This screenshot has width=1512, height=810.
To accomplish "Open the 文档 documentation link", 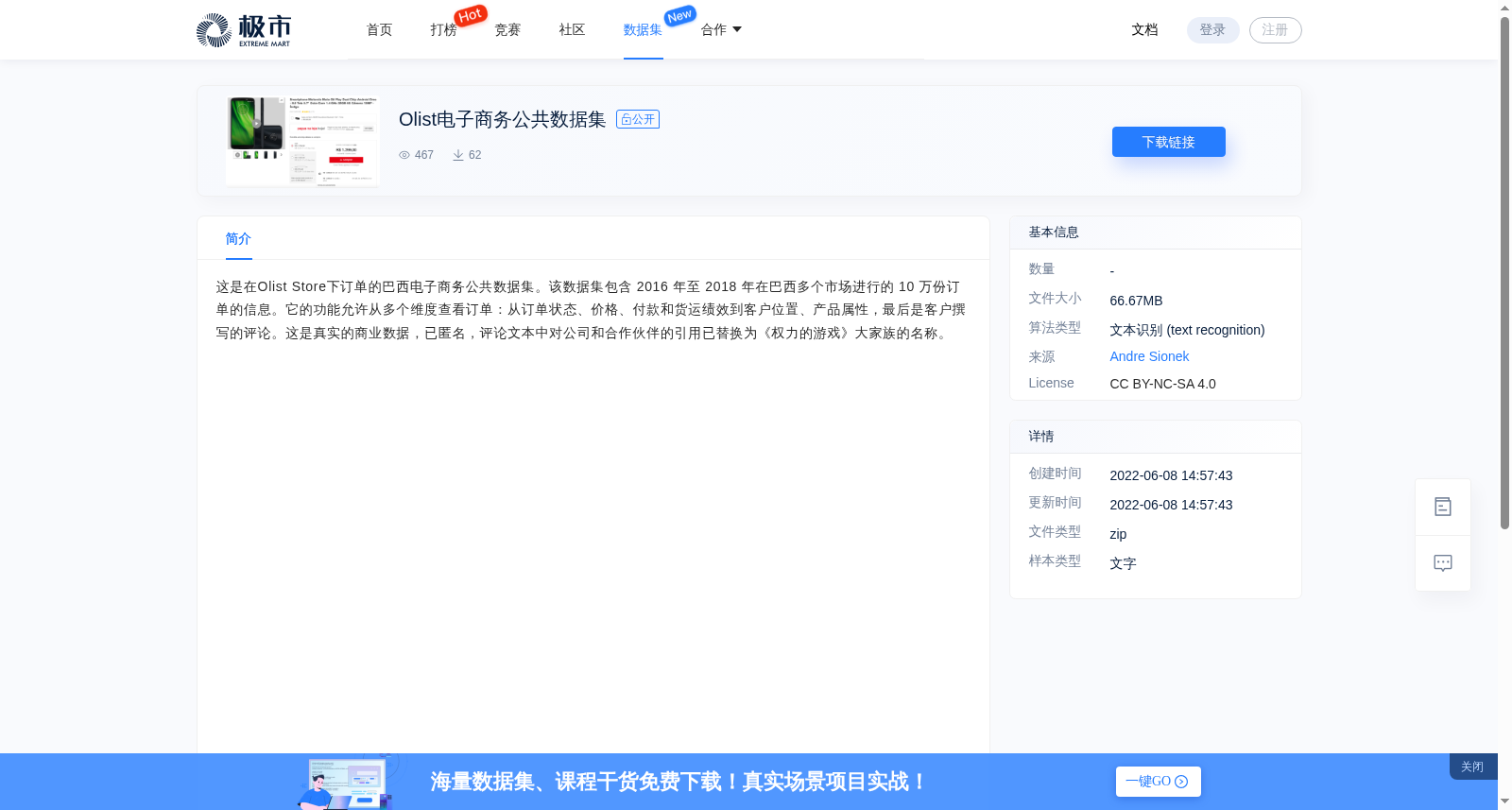I will click(1144, 30).
